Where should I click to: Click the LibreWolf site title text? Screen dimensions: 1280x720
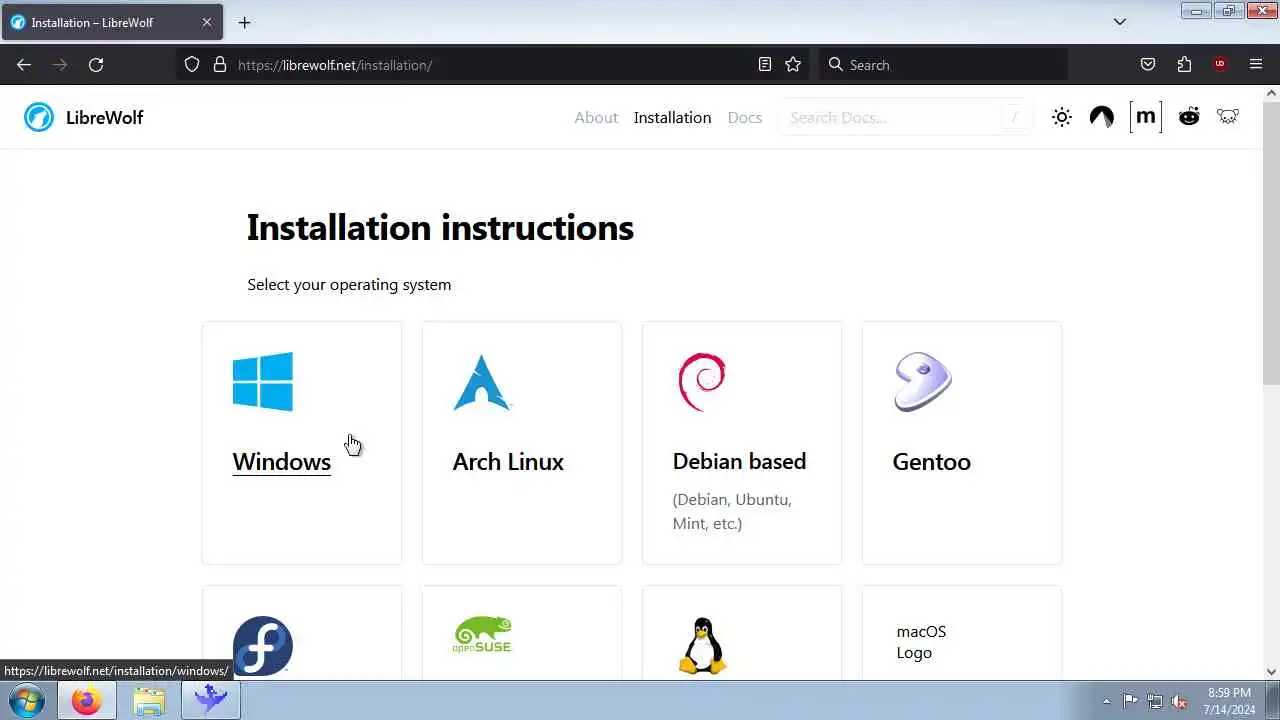click(x=104, y=117)
